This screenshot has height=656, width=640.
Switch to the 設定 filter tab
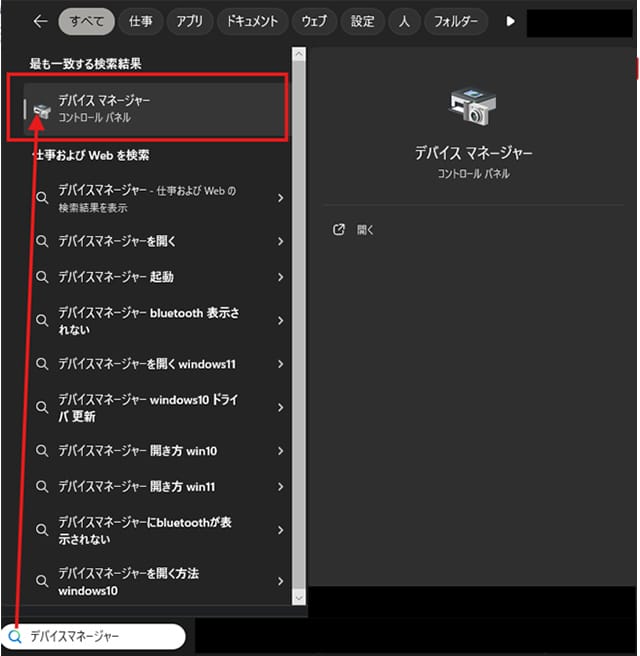coord(362,21)
